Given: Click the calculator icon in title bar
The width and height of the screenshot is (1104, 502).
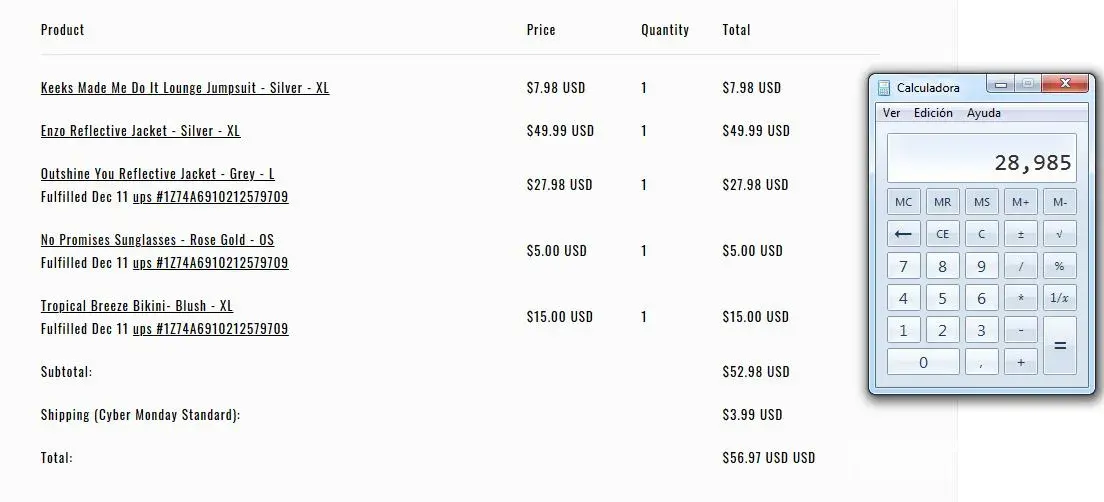Looking at the screenshot, I should 884,88.
